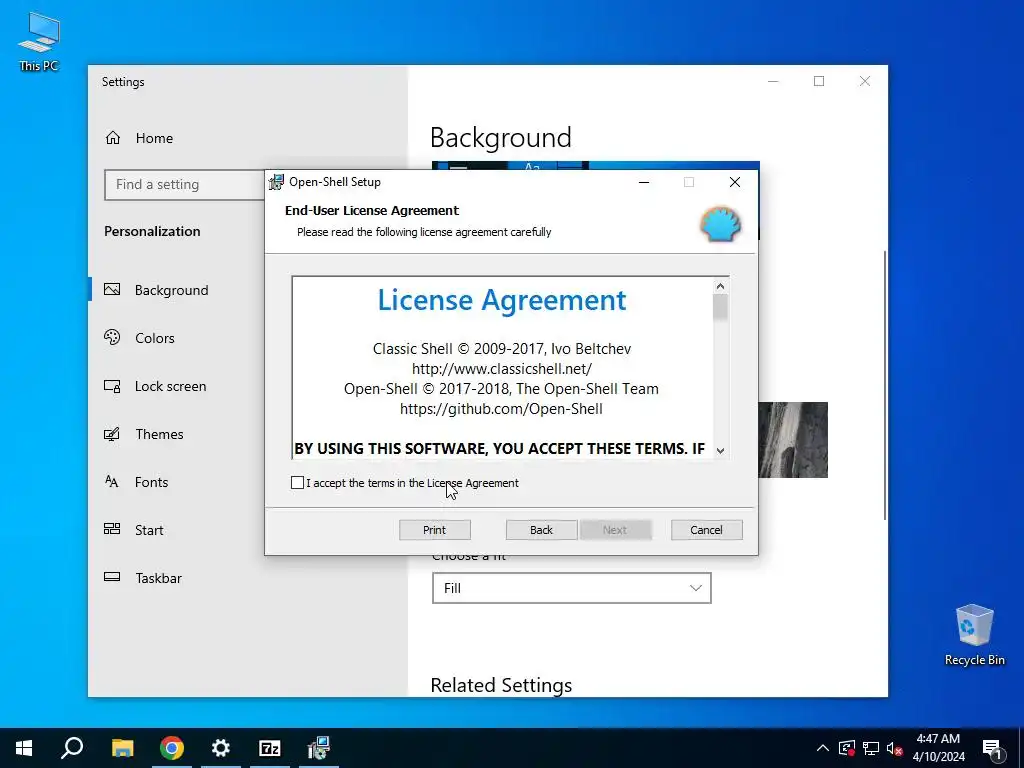Open the Lock screen settings page
This screenshot has height=768, width=1024.
click(x=170, y=386)
